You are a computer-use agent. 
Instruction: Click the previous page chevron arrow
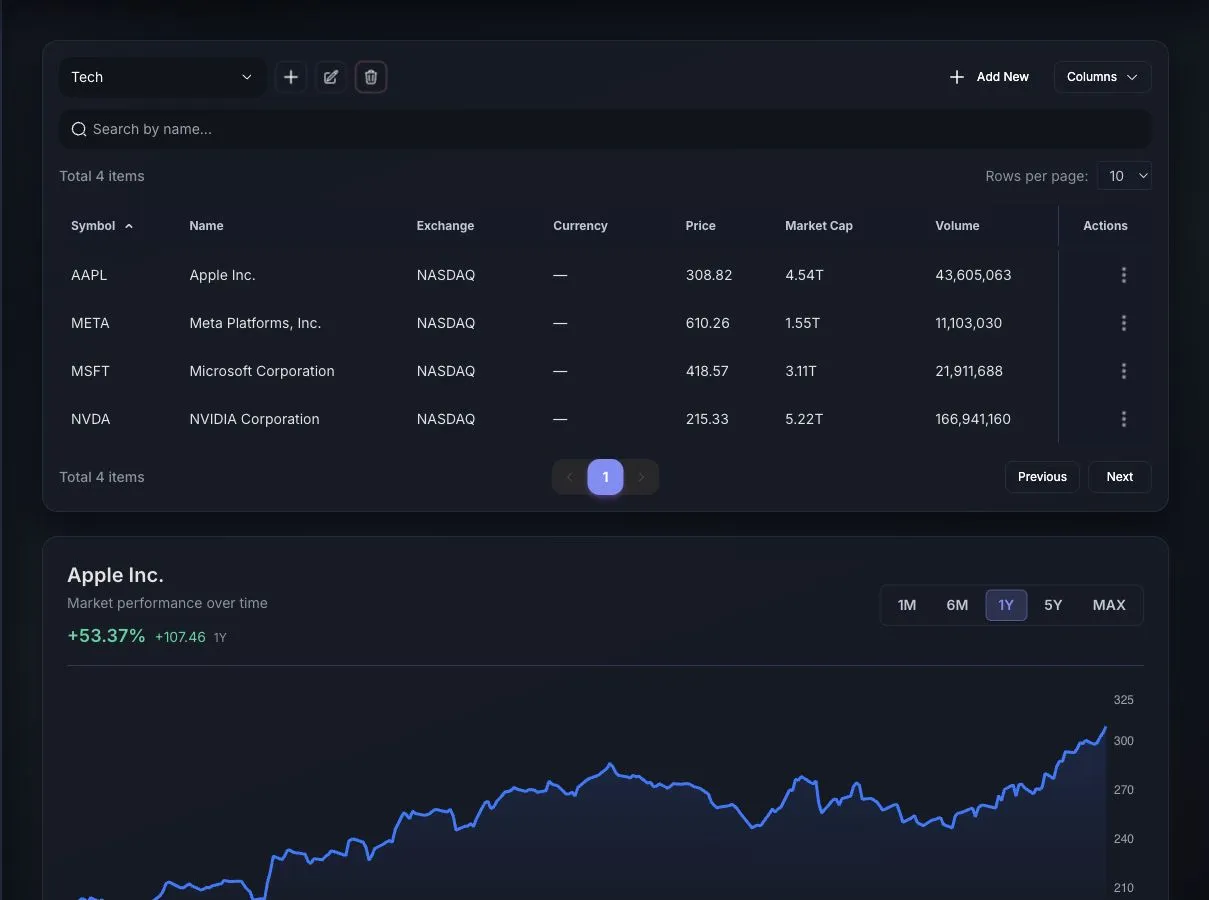(570, 477)
